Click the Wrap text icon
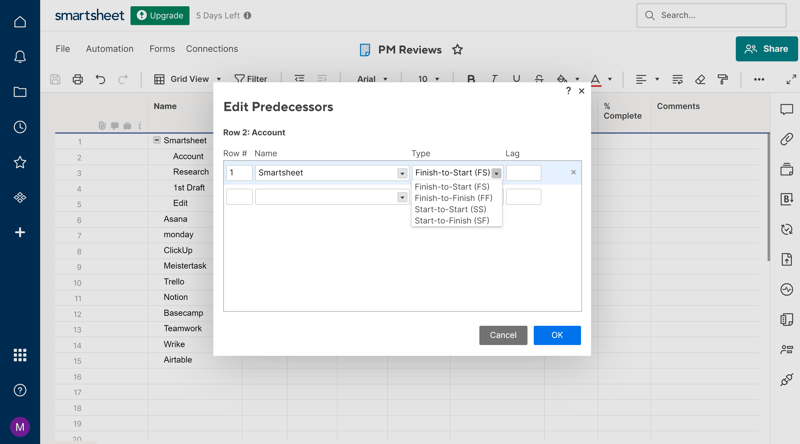The image size is (800, 444). pos(678,79)
